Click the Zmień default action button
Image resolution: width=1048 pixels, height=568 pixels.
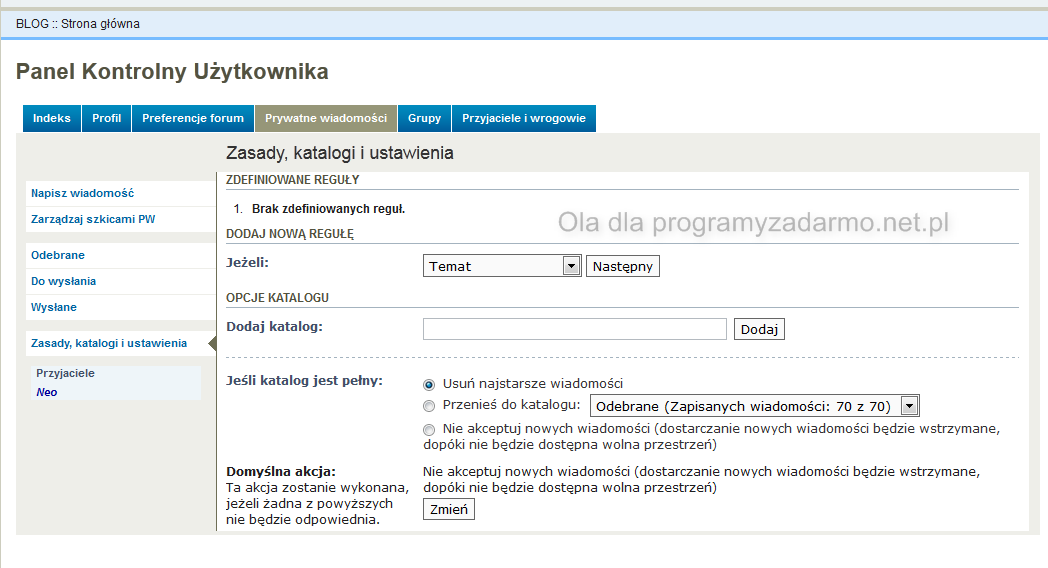(449, 510)
